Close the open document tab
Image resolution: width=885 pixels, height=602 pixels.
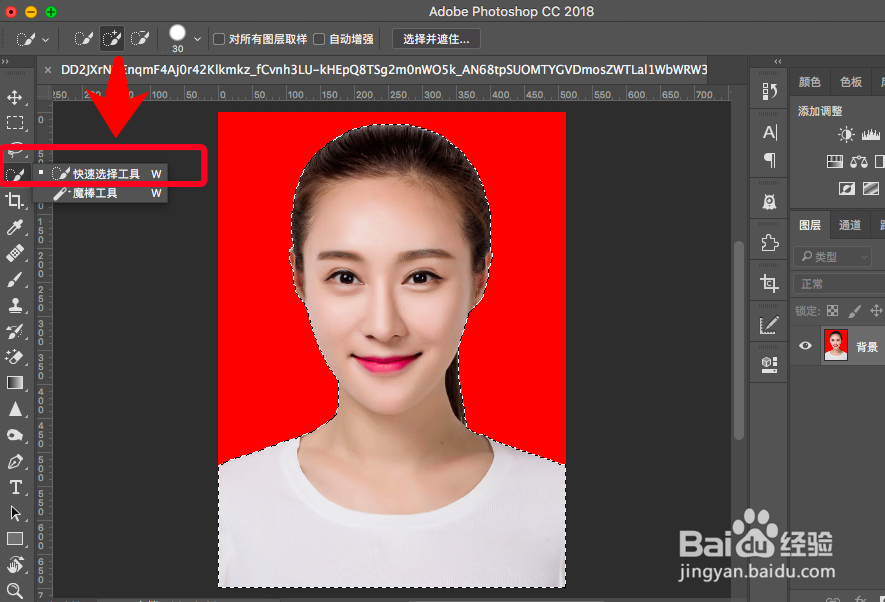coord(48,70)
